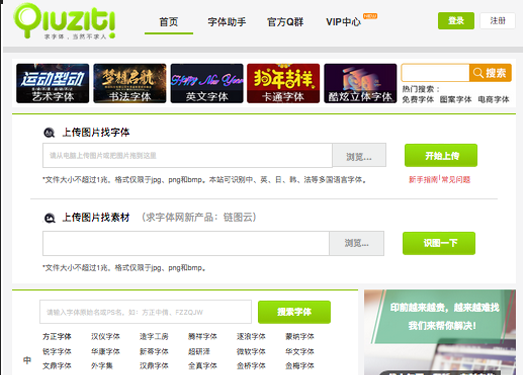This screenshot has height=375, width=523.
Task: Select hot search 电商字体
Action: (x=493, y=99)
